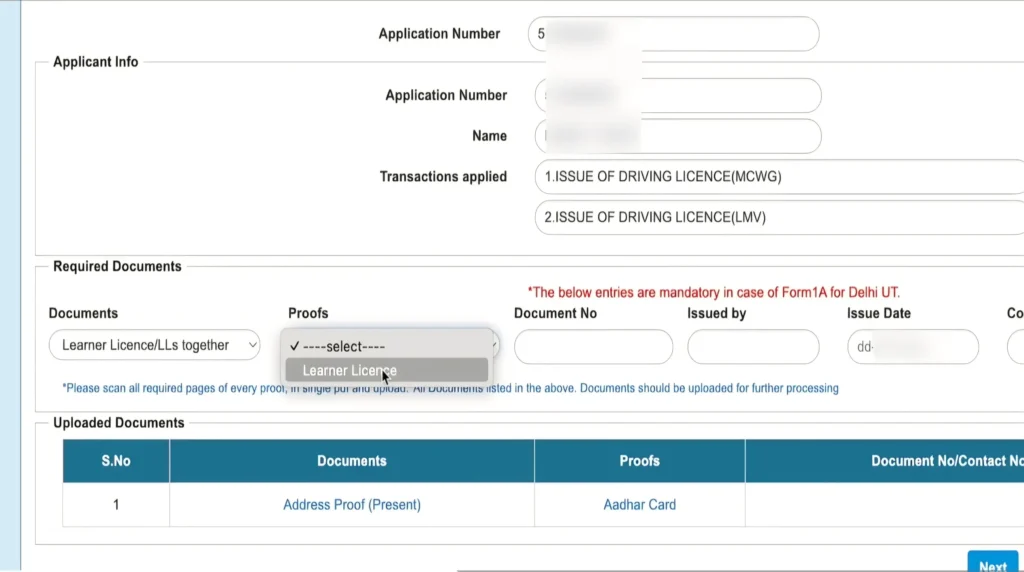Click the Proofs header in uploaded table
This screenshot has height=572, width=1024.
pos(639,461)
